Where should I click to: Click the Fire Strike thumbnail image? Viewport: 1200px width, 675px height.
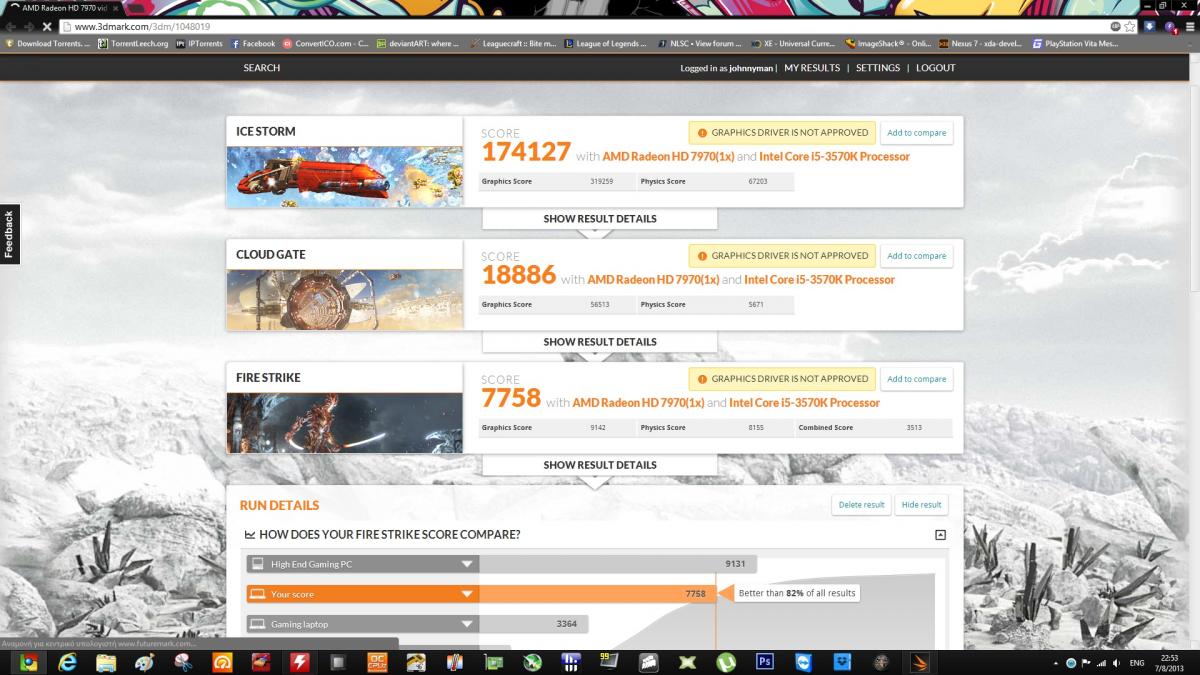(344, 423)
